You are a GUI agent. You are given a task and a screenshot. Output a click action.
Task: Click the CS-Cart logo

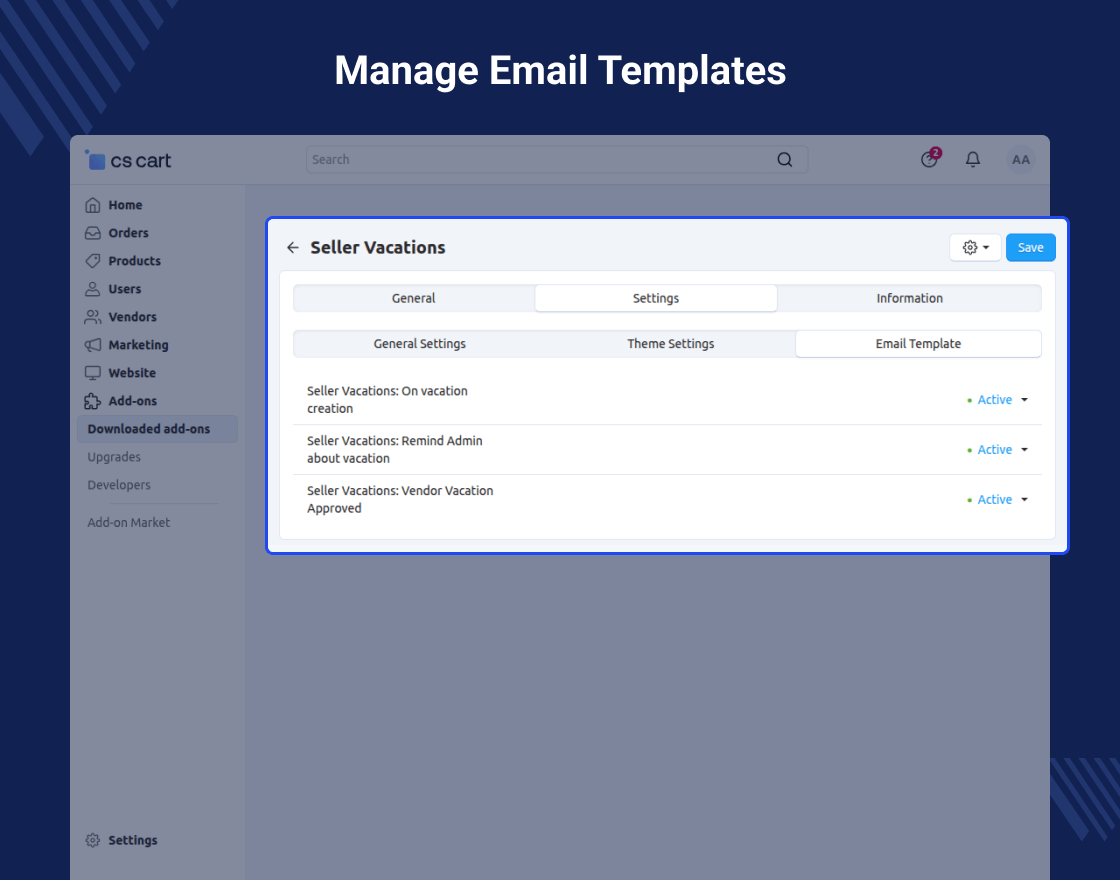(x=128, y=160)
